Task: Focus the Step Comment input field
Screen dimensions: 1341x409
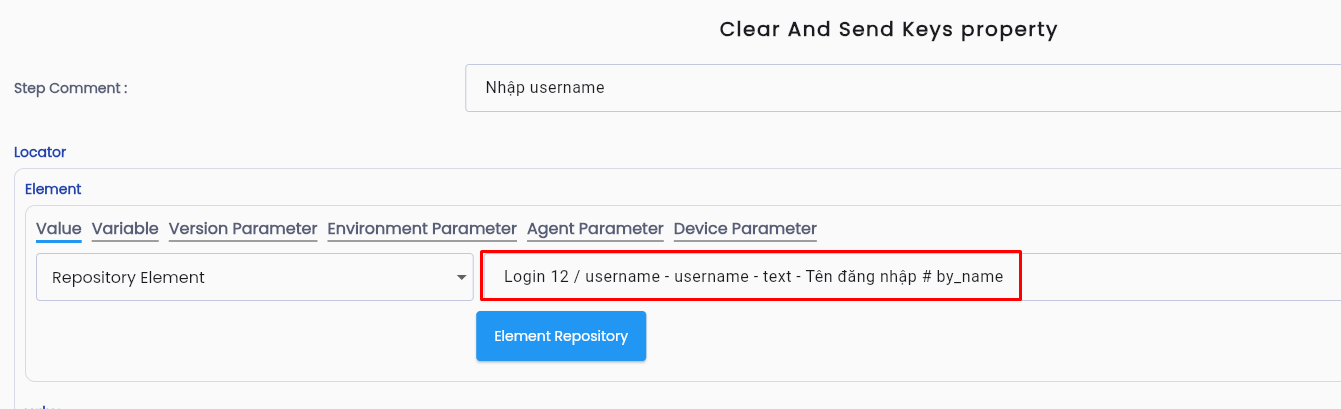Action: [903, 88]
